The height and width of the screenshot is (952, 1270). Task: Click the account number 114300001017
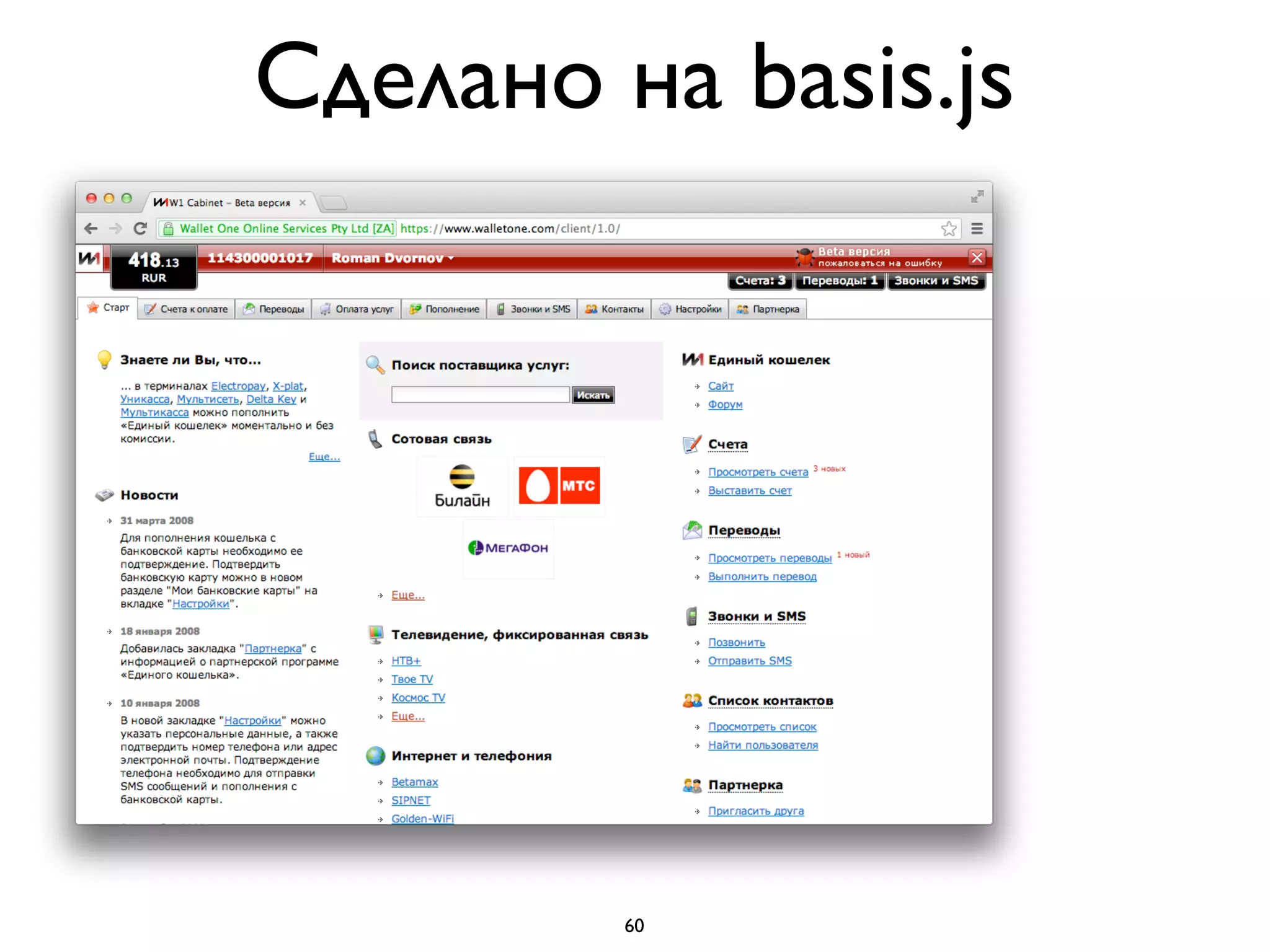click(x=260, y=258)
